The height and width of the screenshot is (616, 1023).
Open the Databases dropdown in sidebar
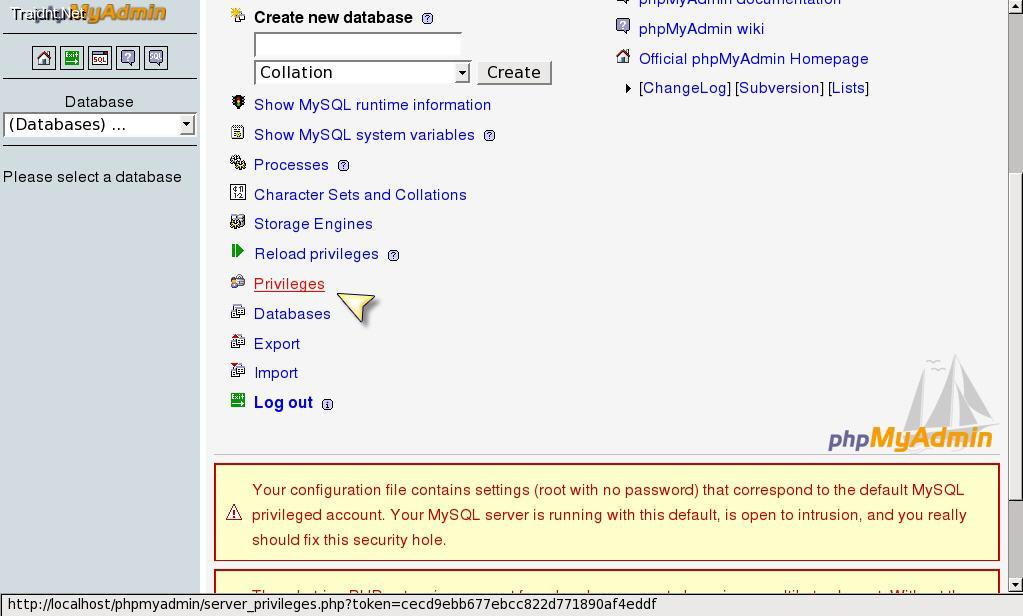[99, 125]
